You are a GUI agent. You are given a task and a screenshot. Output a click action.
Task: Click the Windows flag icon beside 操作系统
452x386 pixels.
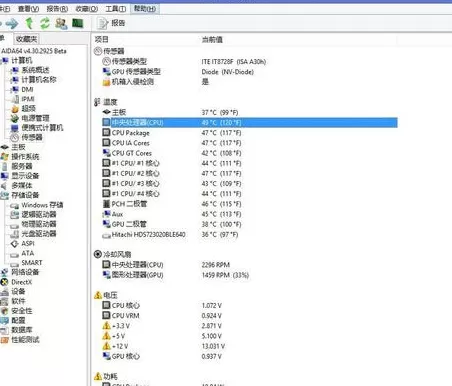[x=5, y=157]
